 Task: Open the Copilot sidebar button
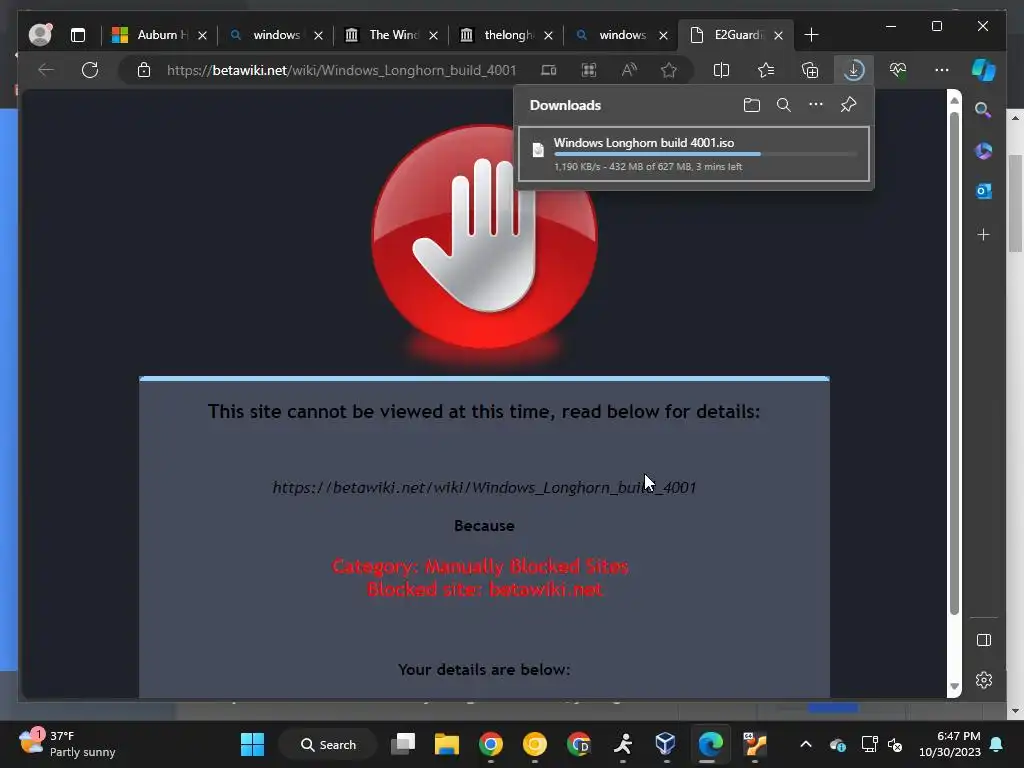point(984,70)
